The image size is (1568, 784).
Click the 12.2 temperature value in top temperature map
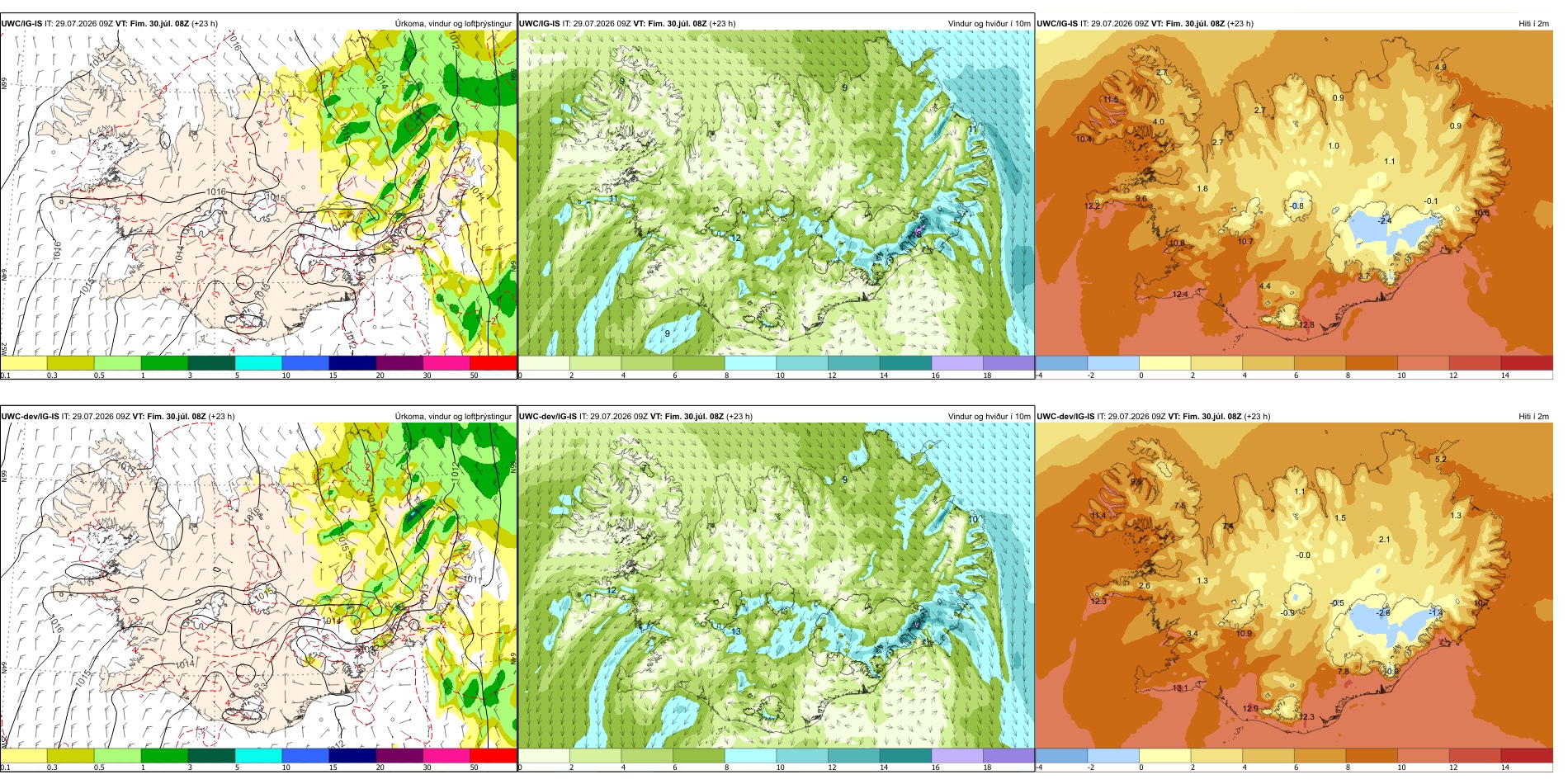(1092, 205)
